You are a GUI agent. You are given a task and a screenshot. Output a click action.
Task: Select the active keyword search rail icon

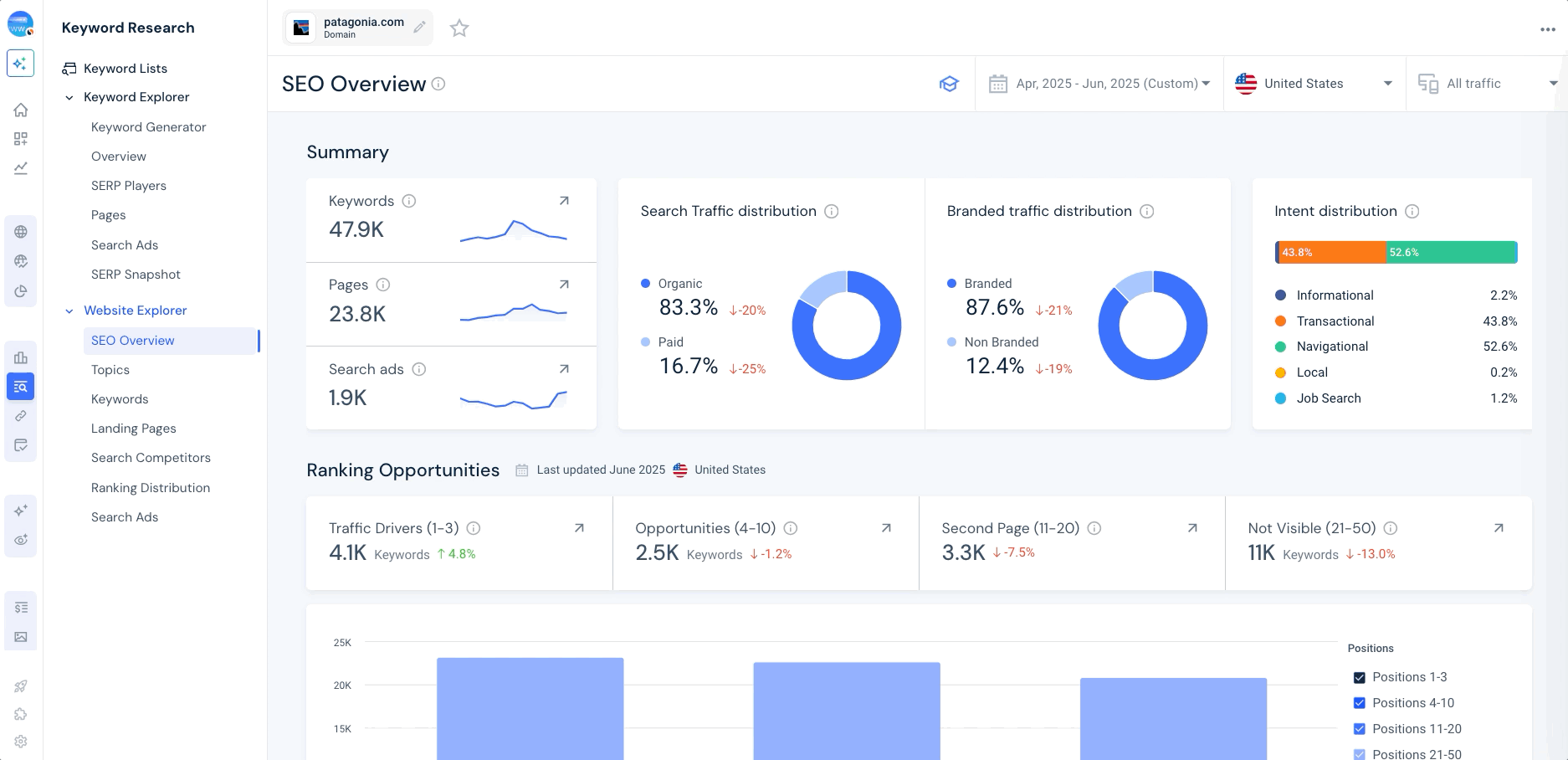pyautogui.click(x=20, y=387)
